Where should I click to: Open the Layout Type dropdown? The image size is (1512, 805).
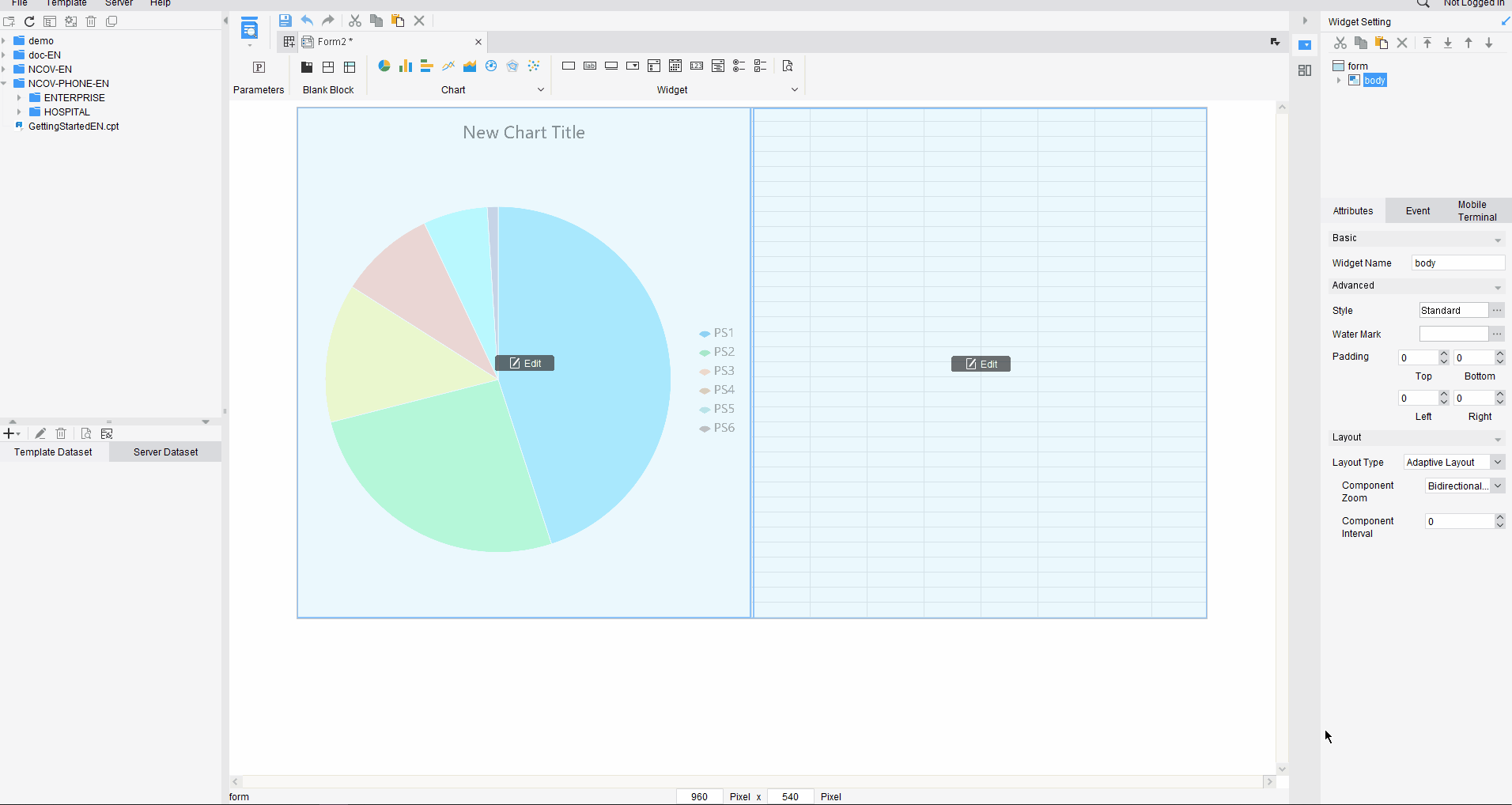1499,462
